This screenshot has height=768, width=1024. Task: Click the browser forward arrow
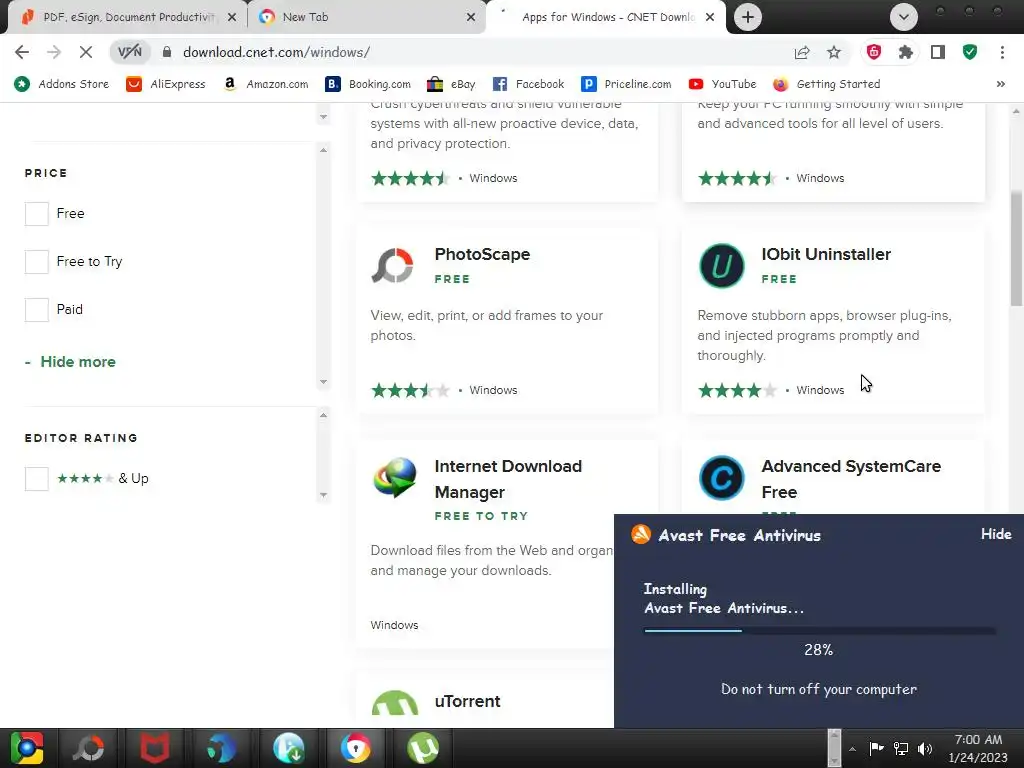click(x=54, y=52)
